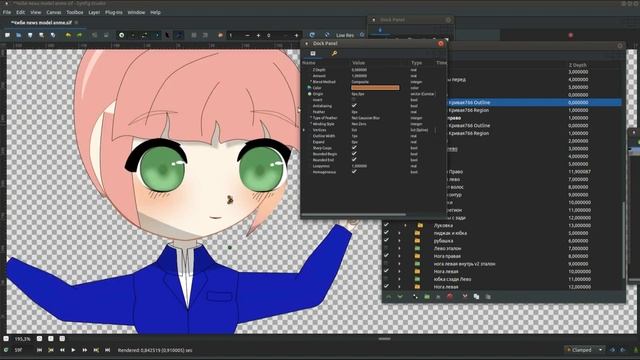
Task: Select the highlighted Кривая766 Outline layer
Action: click(534, 102)
